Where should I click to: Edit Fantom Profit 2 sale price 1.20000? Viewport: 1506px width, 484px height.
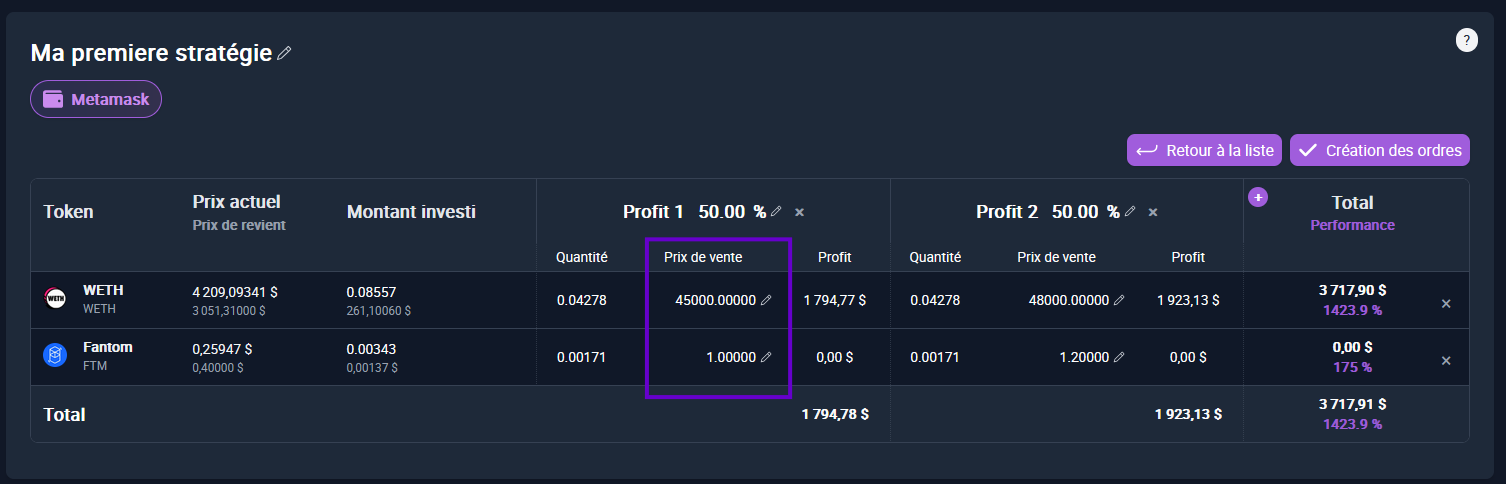coord(1119,357)
